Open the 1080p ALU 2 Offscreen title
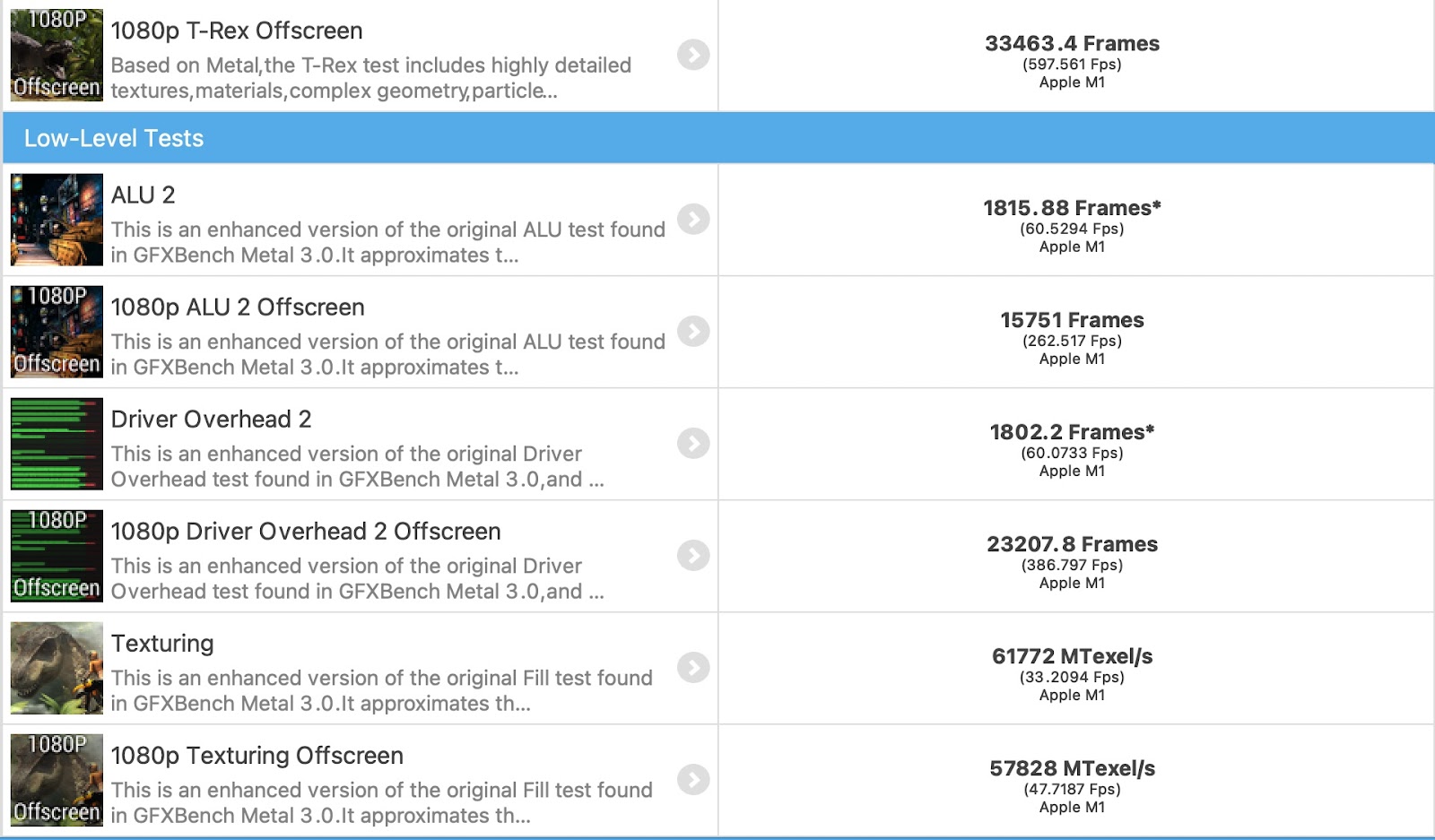Viewport: 1435px width, 840px height. (x=238, y=307)
